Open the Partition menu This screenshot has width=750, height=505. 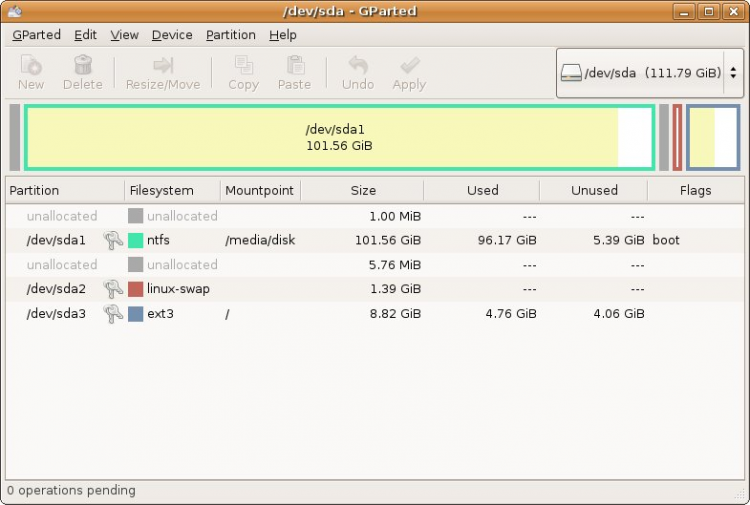231,35
